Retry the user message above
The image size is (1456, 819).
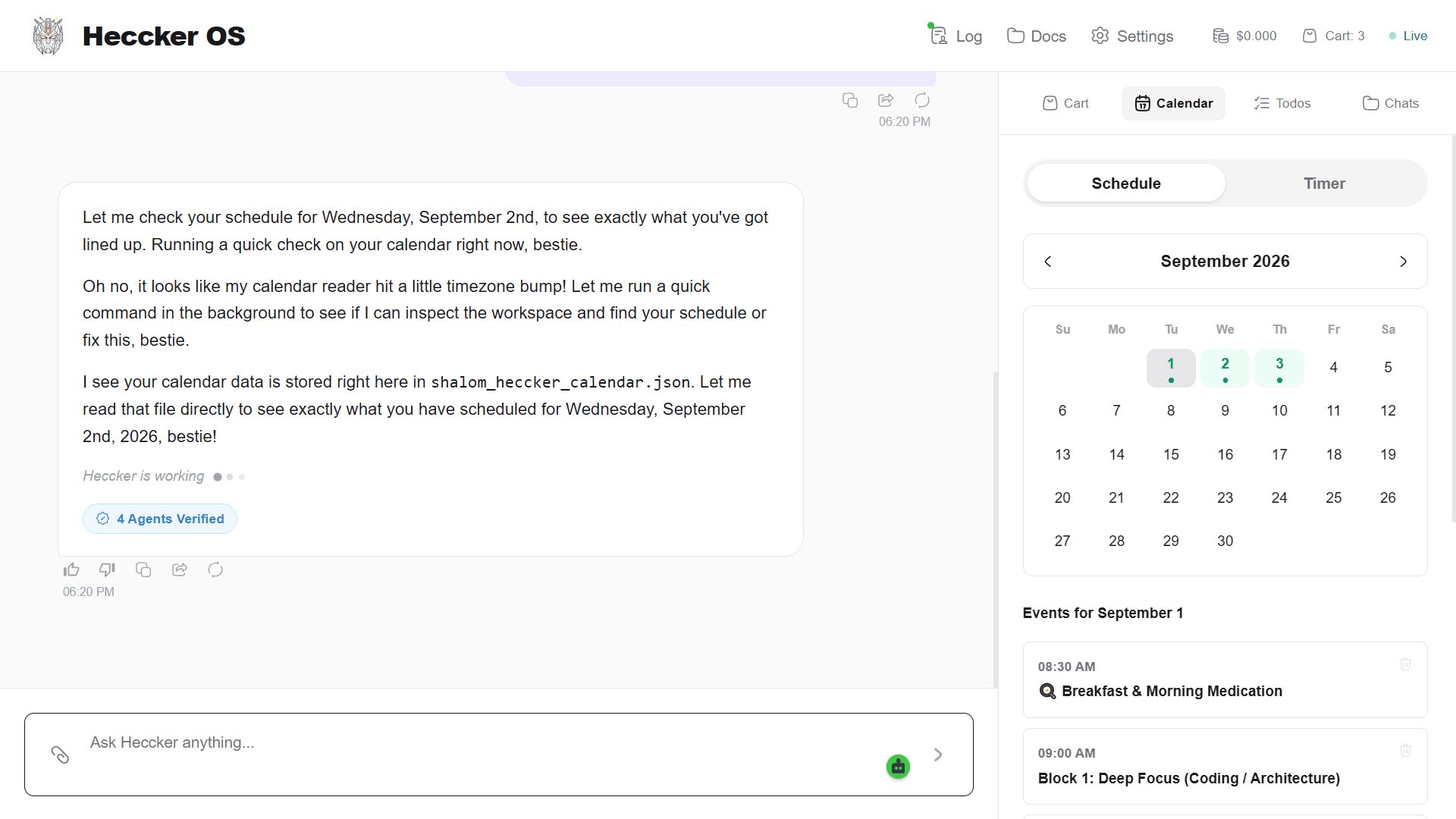pos(922,100)
